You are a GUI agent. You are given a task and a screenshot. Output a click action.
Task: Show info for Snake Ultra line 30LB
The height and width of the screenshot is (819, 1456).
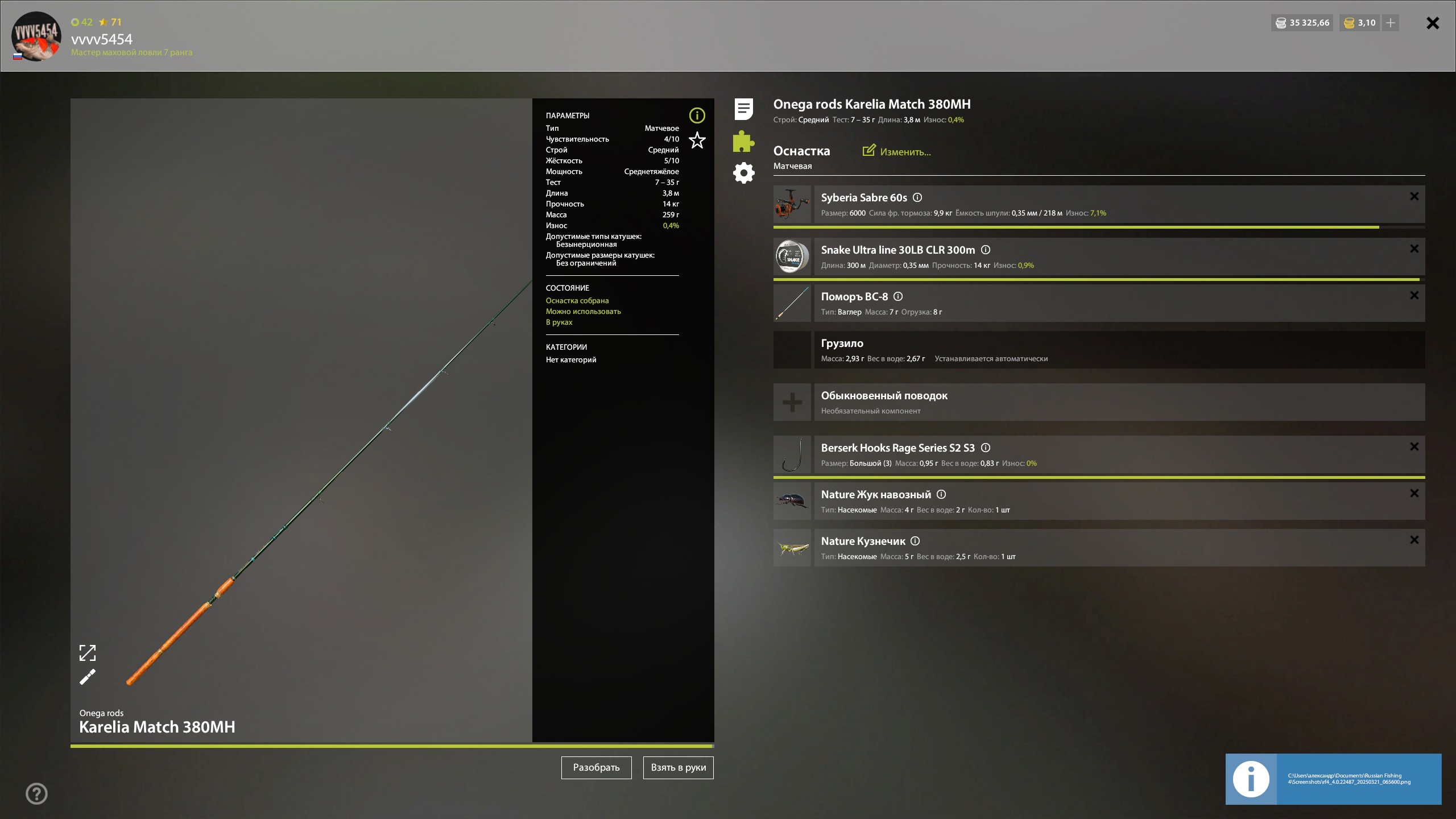pos(986,250)
